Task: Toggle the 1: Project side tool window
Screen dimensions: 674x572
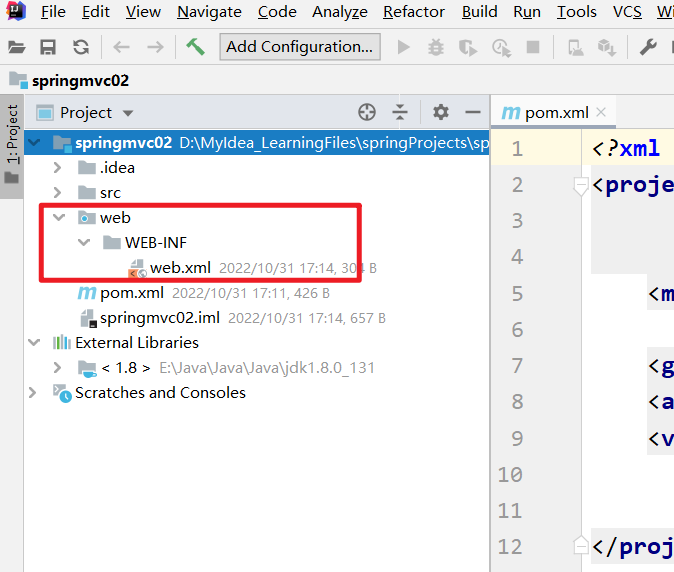Action: click(x=12, y=146)
